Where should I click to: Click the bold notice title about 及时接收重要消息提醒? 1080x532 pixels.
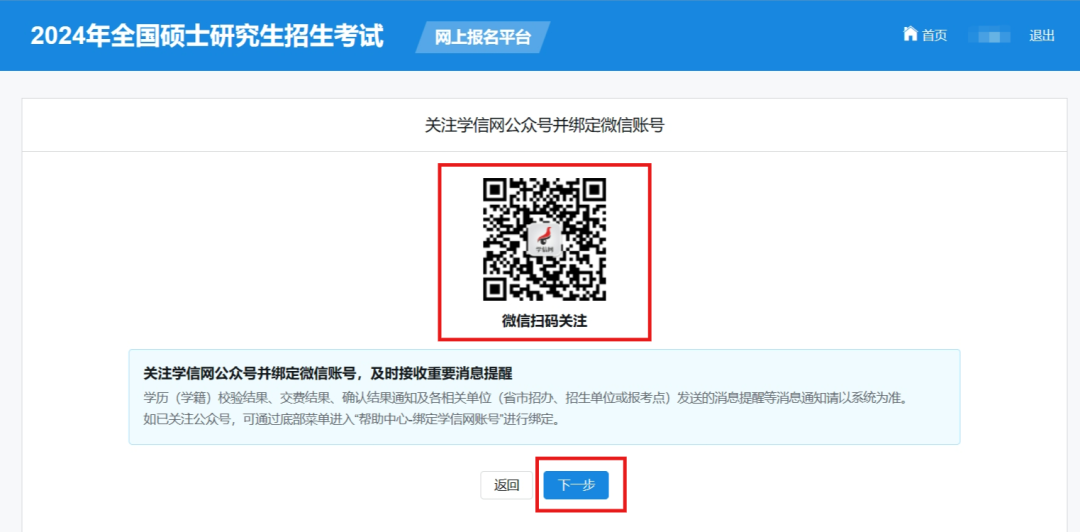click(x=328, y=374)
